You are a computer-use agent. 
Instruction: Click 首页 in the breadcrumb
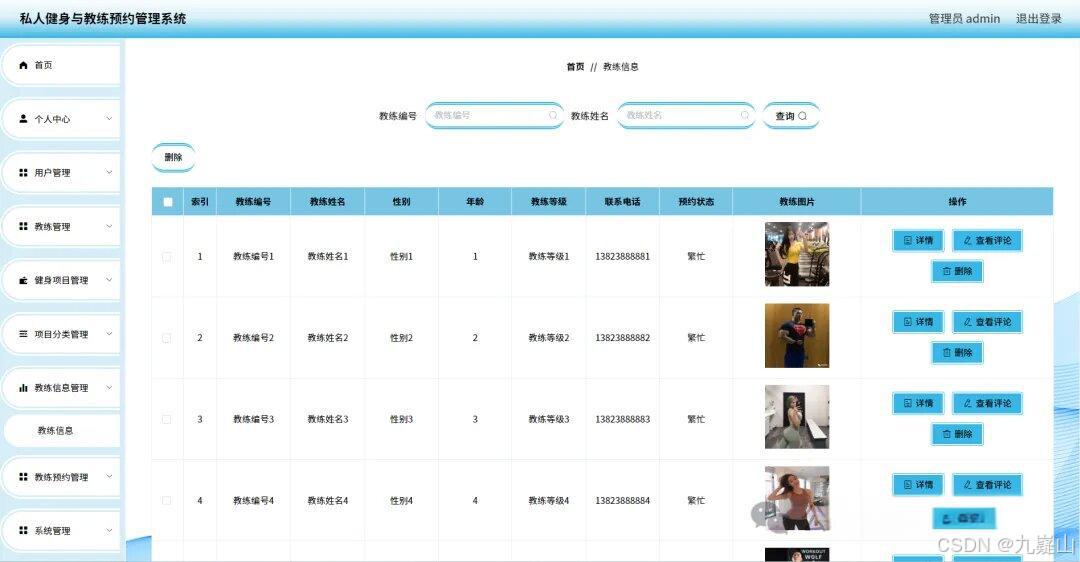575,67
